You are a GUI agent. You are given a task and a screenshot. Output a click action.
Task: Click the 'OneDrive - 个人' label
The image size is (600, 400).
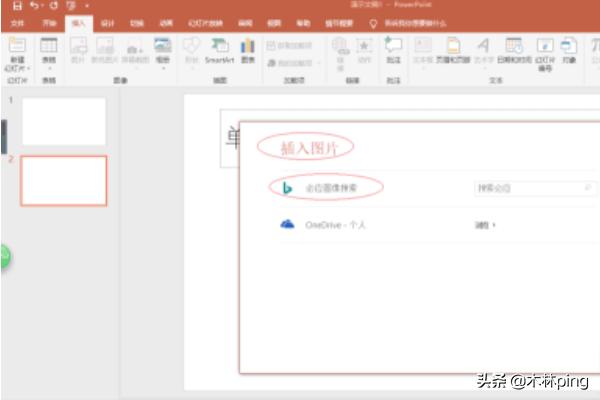[x=335, y=225]
